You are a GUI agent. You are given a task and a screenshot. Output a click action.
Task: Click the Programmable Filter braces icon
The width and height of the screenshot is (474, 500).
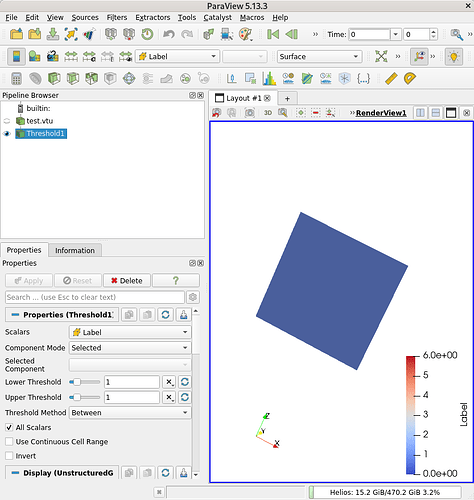click(363, 79)
